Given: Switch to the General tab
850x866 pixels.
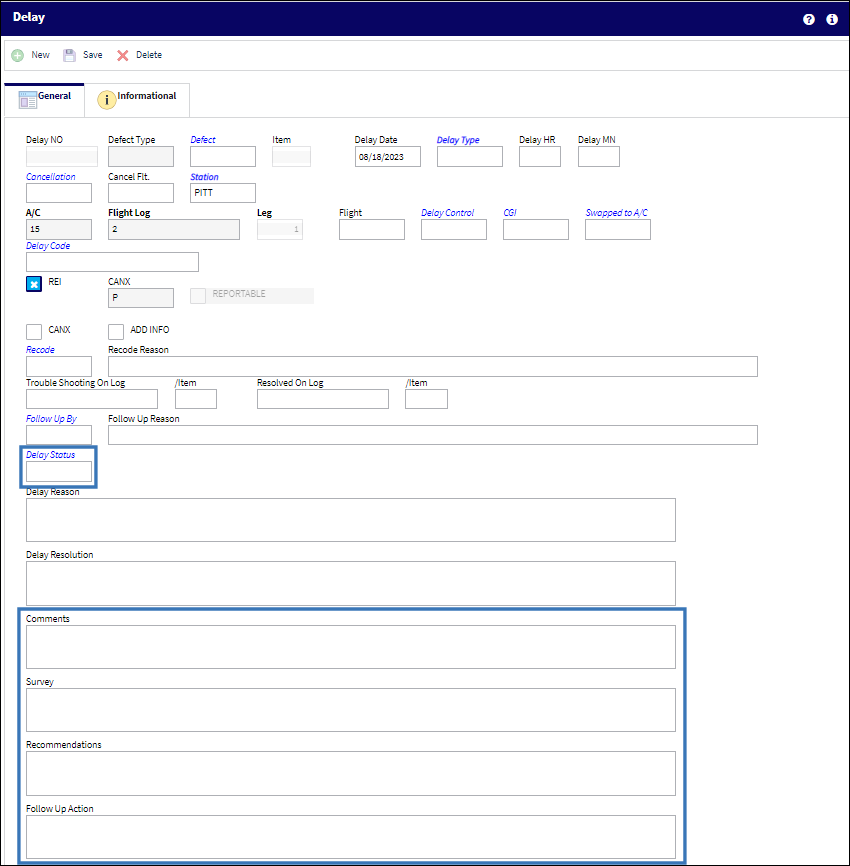Looking at the screenshot, I should click(44, 100).
